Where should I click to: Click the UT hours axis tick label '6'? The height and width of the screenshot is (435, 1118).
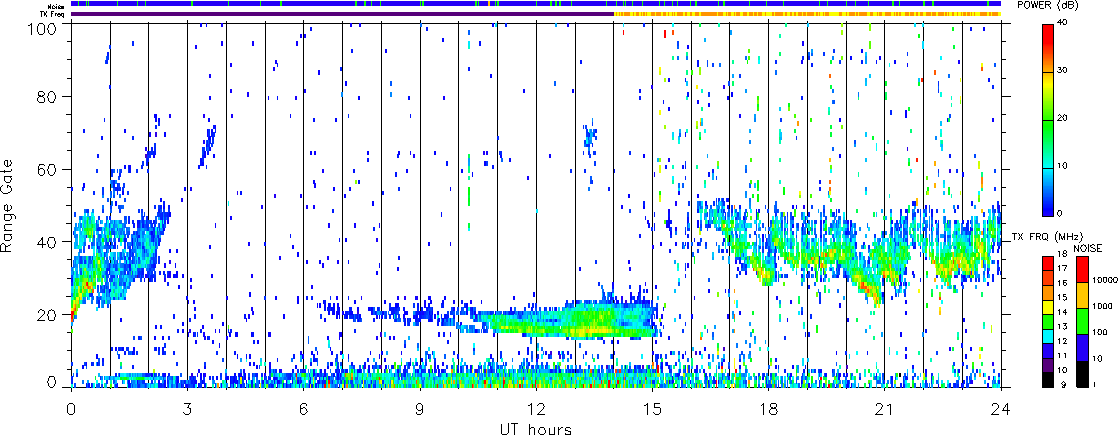click(304, 409)
